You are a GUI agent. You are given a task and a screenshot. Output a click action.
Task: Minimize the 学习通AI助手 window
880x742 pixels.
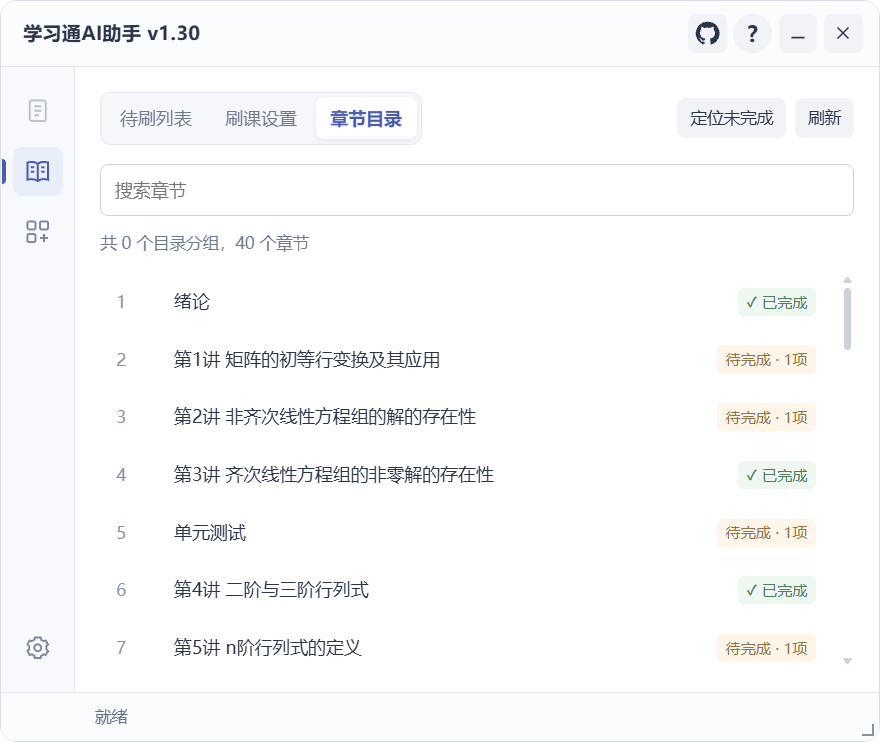(x=798, y=34)
